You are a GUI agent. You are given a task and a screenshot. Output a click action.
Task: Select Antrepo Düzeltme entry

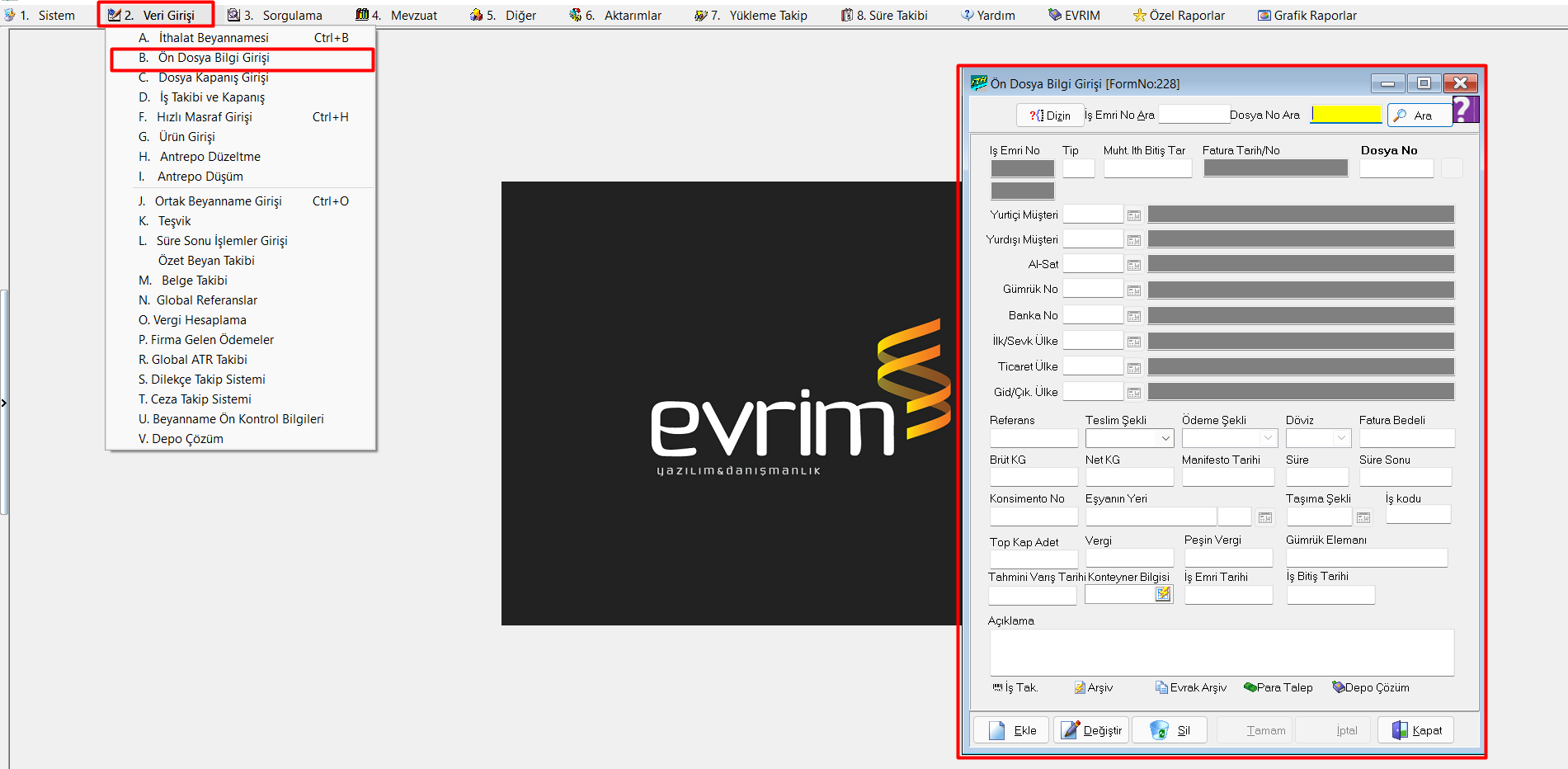coord(241,157)
